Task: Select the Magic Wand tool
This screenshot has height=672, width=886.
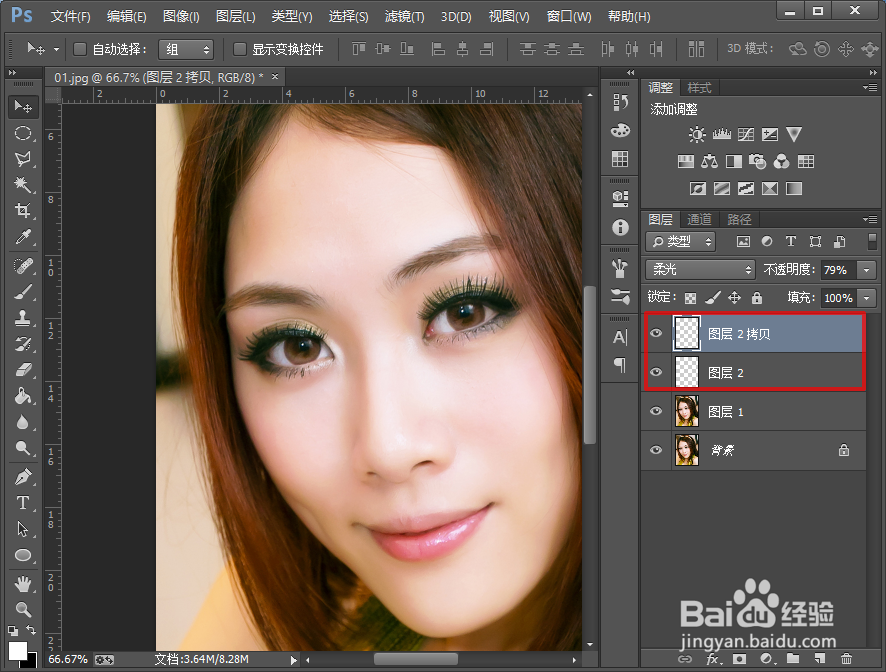Action: [23, 185]
